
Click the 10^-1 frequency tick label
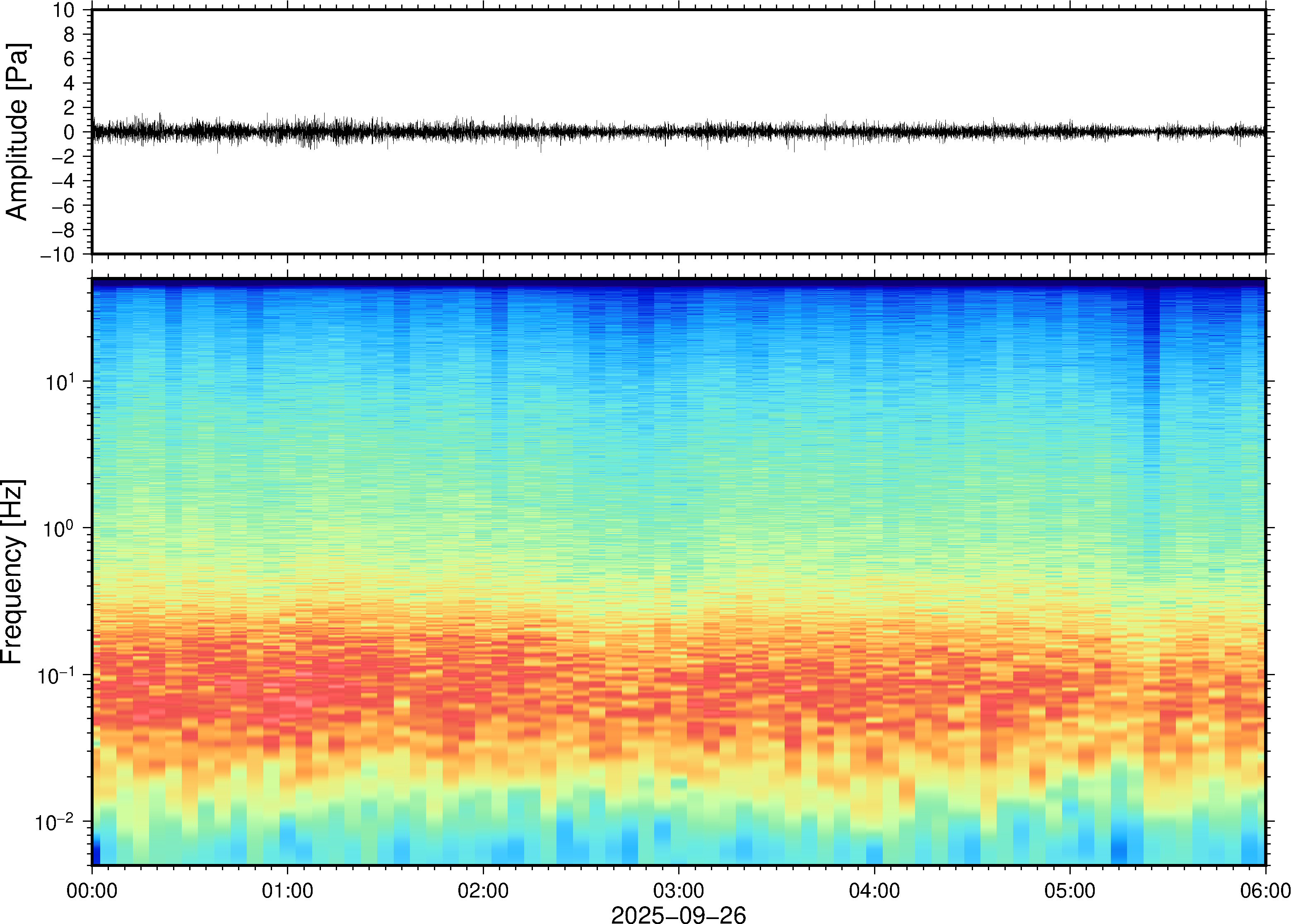[x=55, y=676]
